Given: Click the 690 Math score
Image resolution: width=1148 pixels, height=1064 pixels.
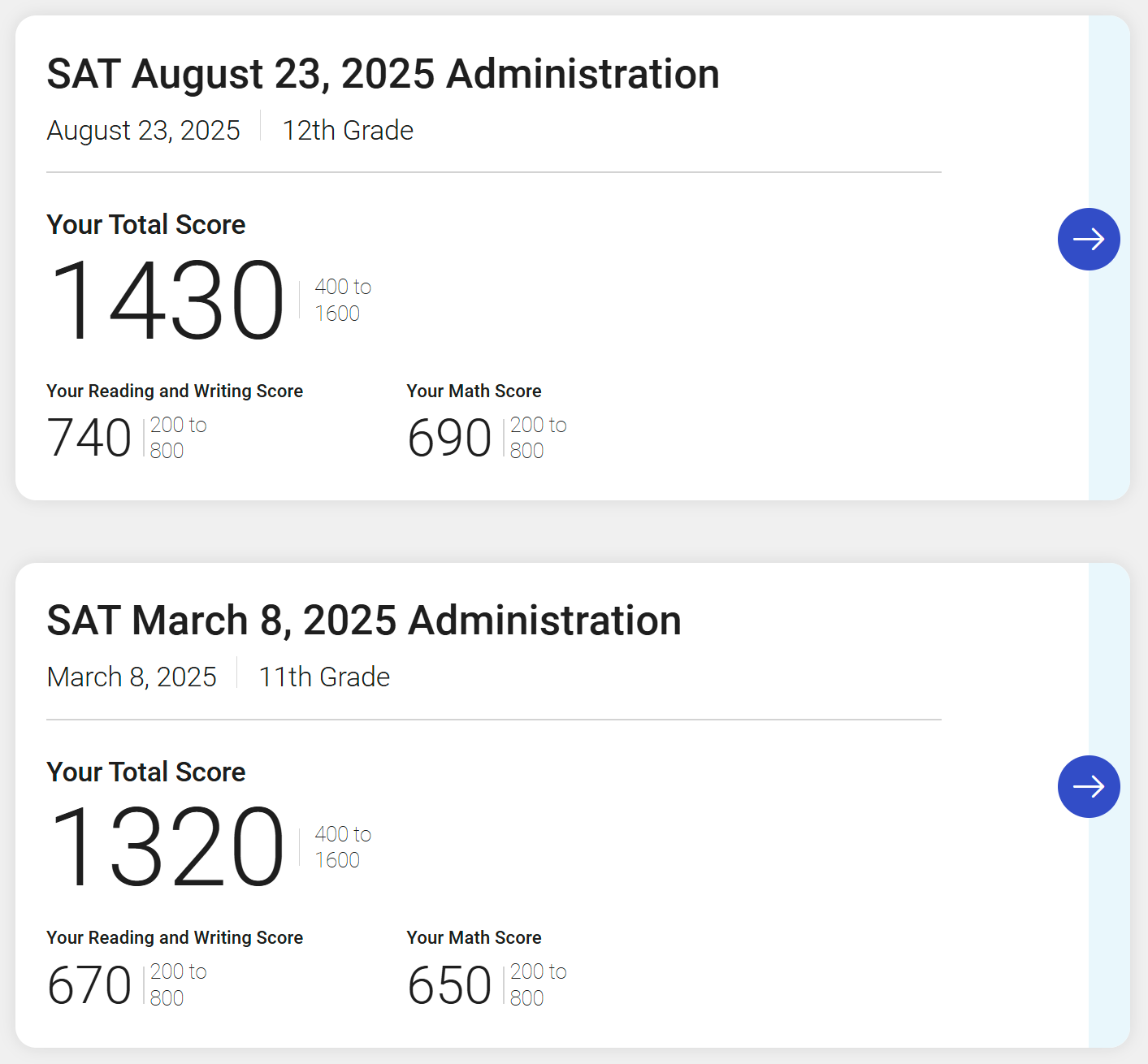Looking at the screenshot, I should click(x=449, y=438).
